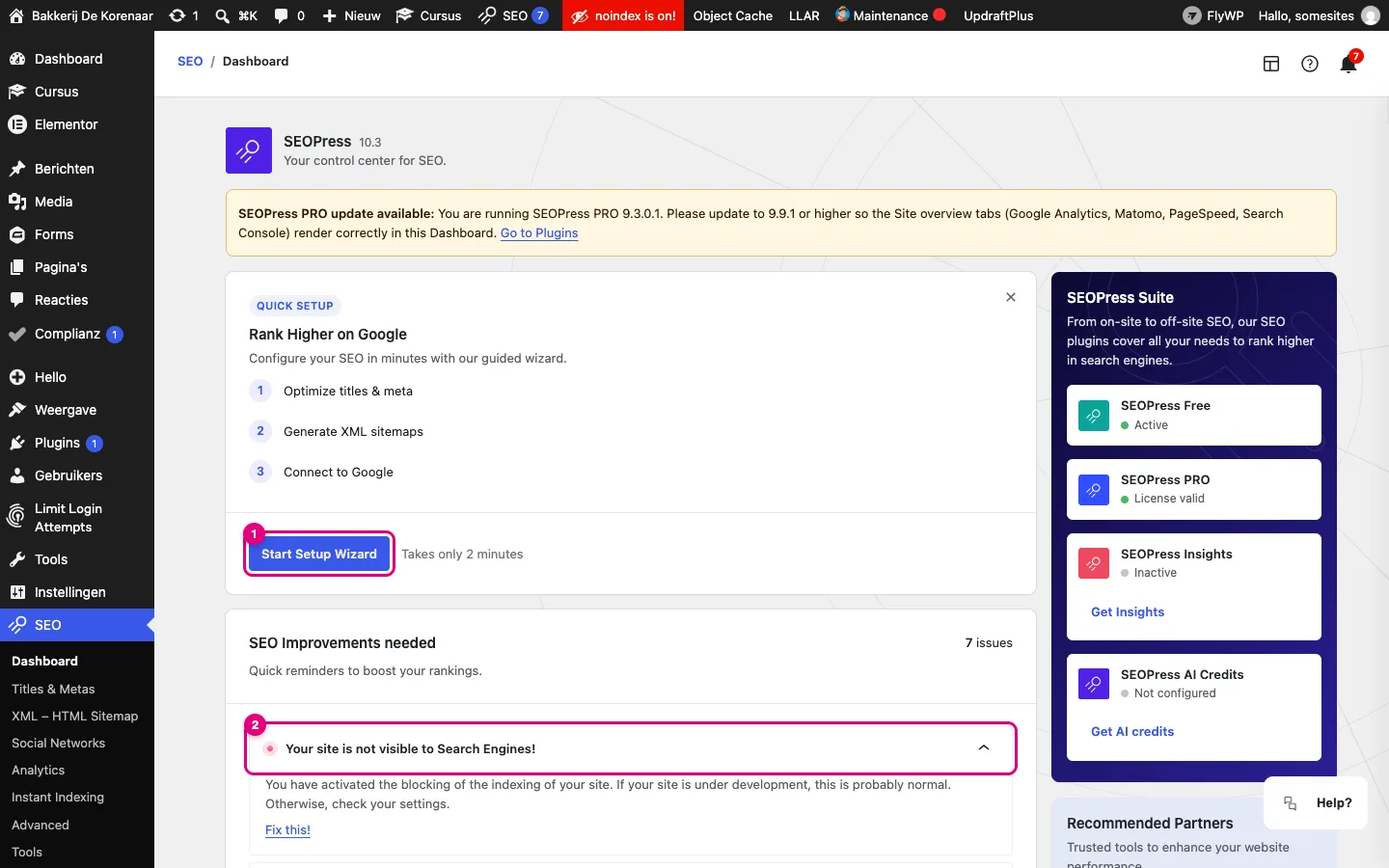Image resolution: width=1389 pixels, height=868 pixels.
Task: Click the SEOPress logo icon in header
Action: point(249,150)
